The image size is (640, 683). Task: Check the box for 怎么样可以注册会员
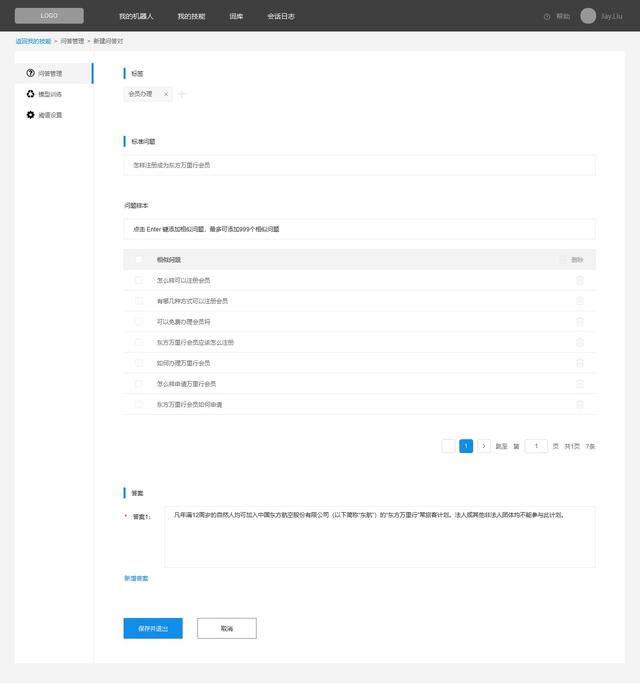tap(139, 280)
